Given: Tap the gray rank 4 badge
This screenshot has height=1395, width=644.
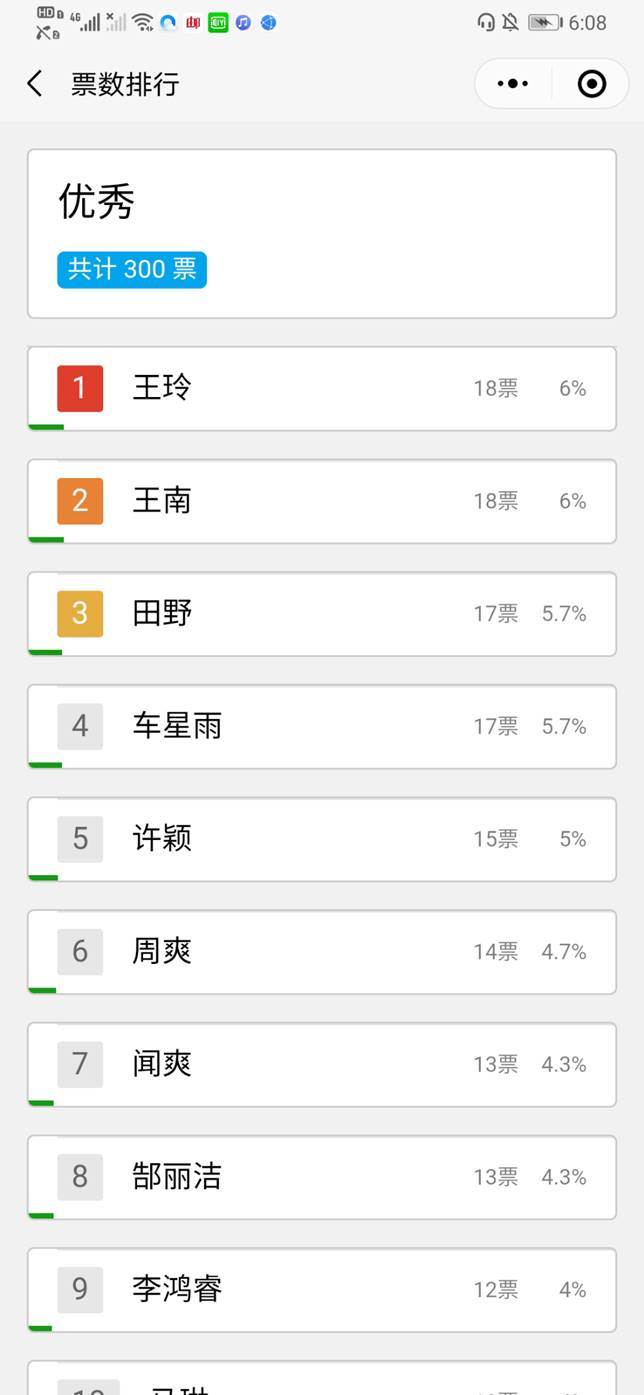Looking at the screenshot, I should [x=80, y=726].
